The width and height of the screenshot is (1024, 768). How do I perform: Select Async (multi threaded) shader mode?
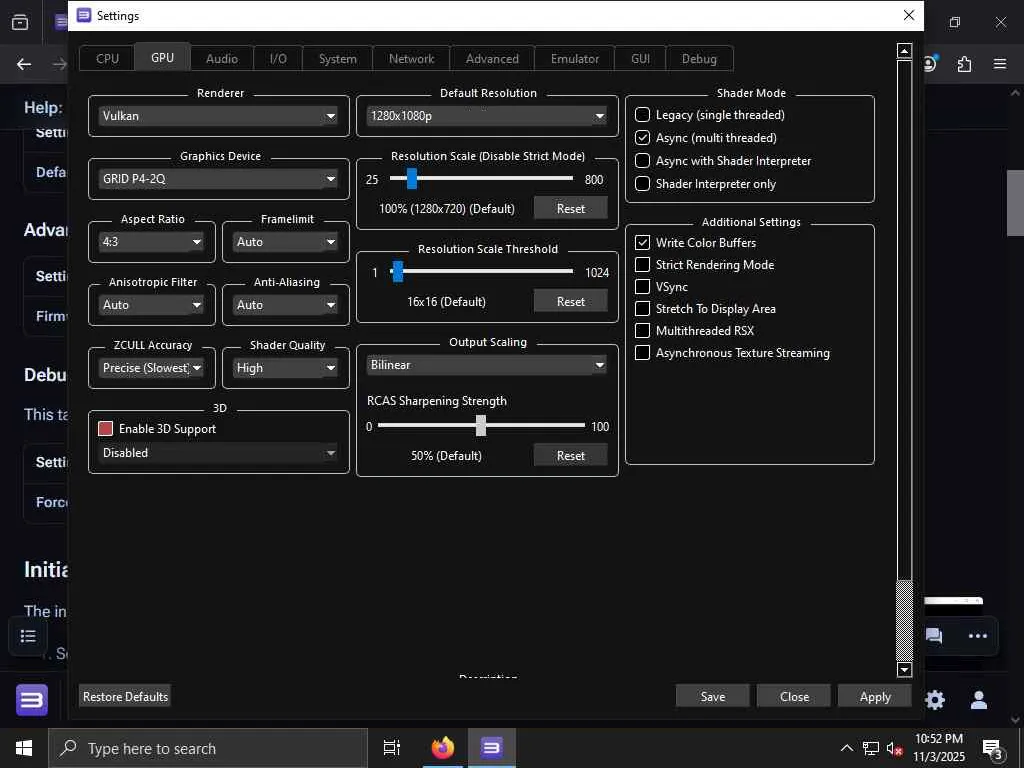click(x=643, y=138)
